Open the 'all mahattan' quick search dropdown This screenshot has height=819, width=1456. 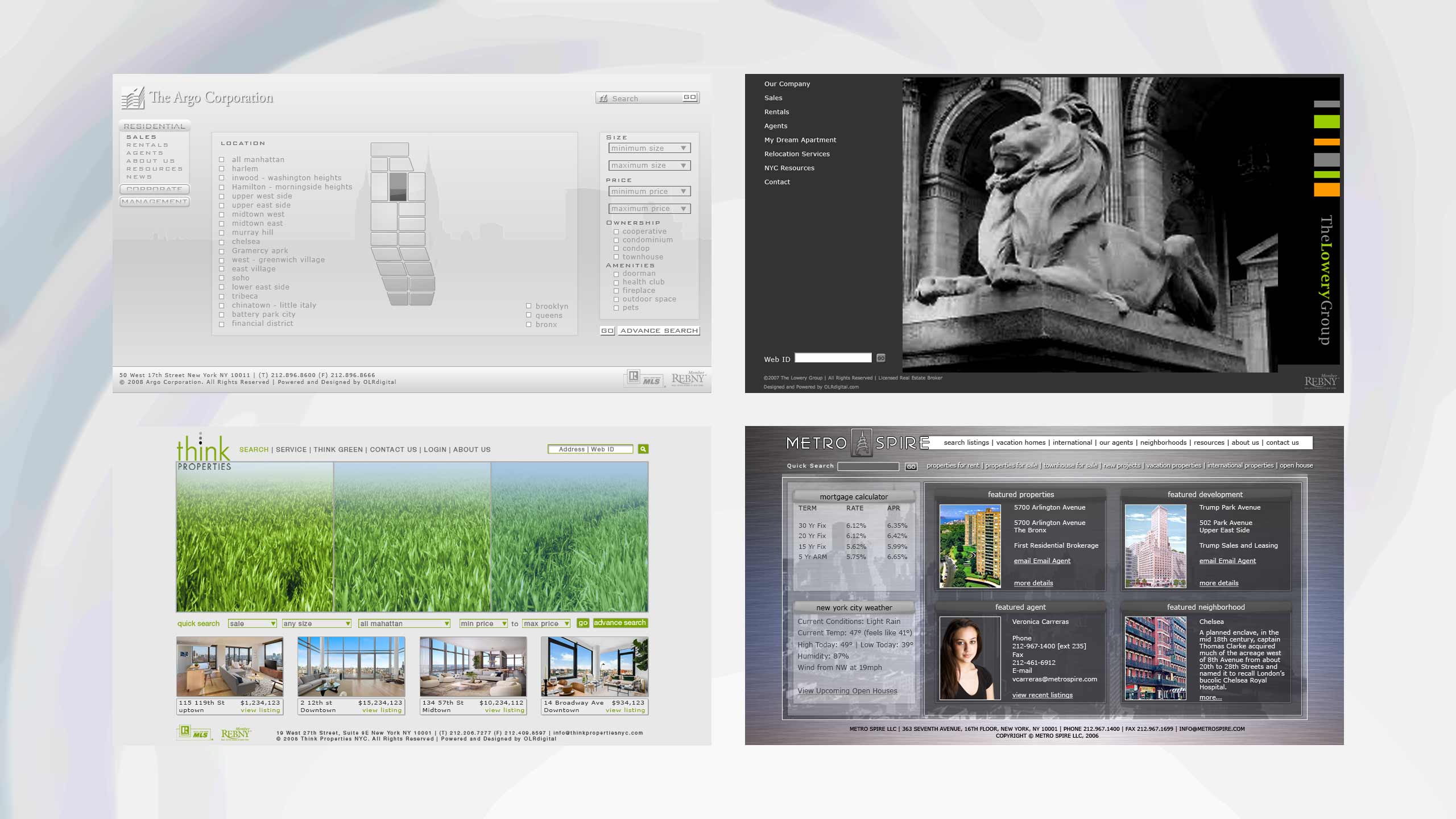(x=404, y=624)
